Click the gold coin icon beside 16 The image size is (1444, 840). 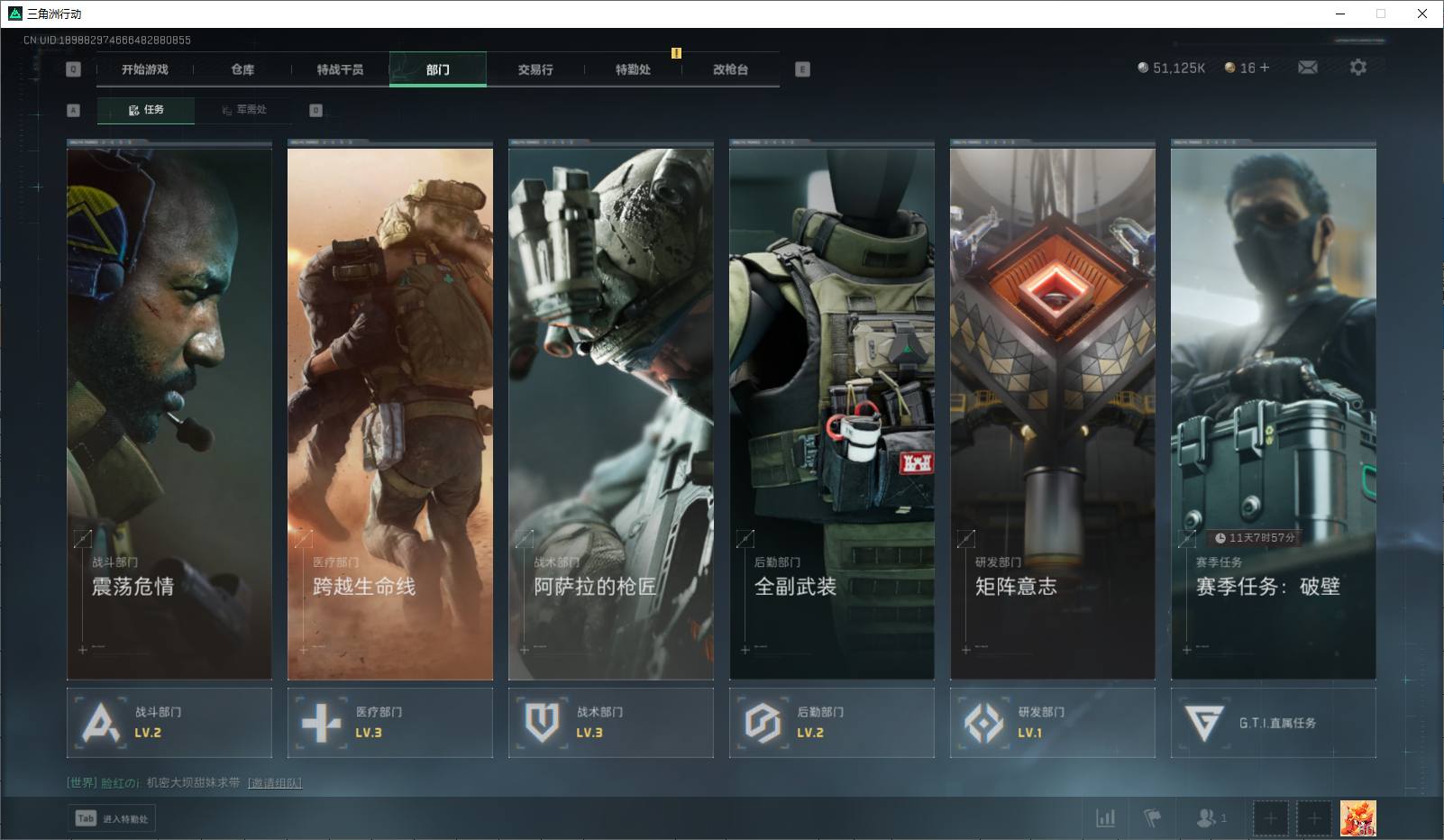pyautogui.click(x=1229, y=68)
